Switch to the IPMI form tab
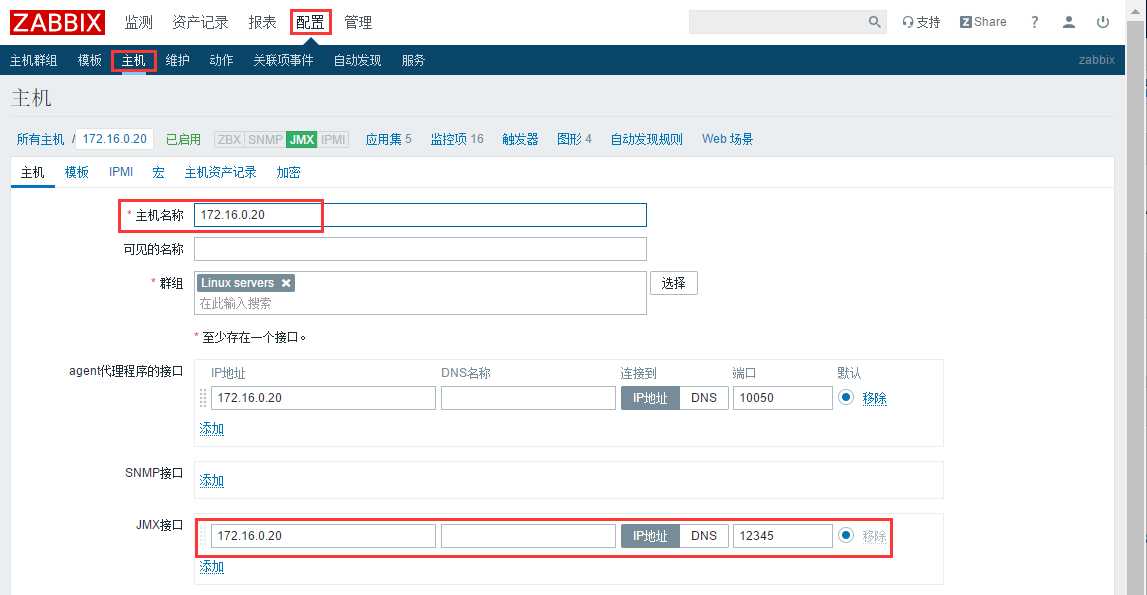 (121, 172)
